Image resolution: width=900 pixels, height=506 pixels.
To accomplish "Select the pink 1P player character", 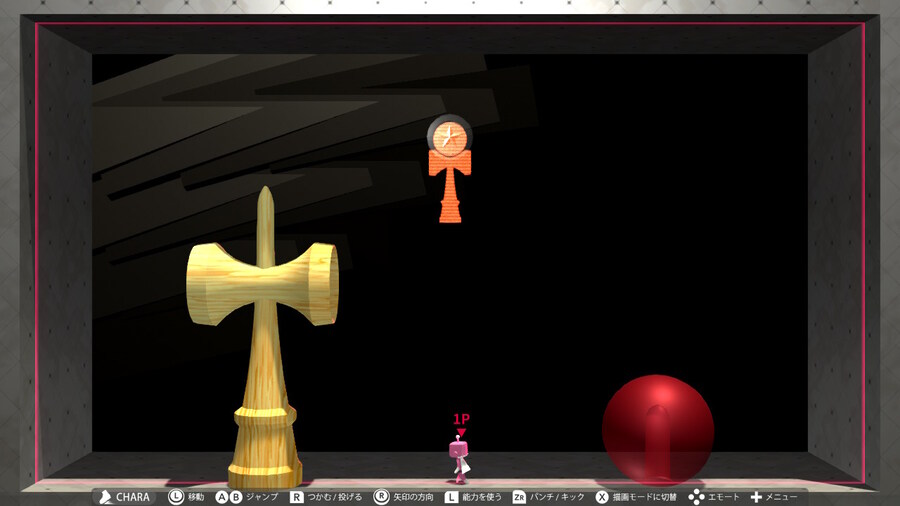I will click(x=459, y=460).
